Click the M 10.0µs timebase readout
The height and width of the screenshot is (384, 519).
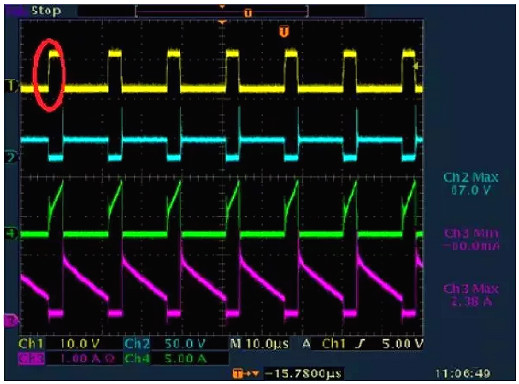click(259, 343)
